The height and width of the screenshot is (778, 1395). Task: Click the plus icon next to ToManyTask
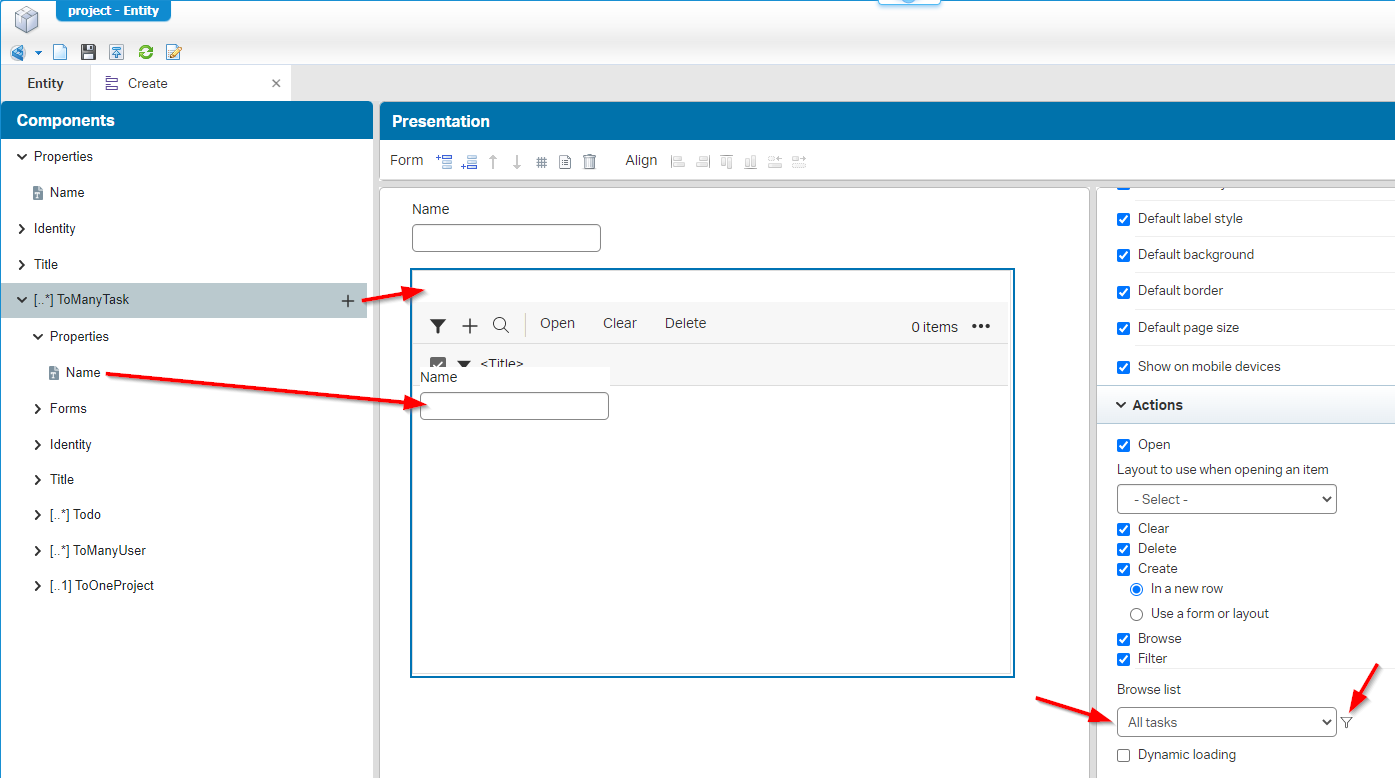pyautogui.click(x=347, y=299)
